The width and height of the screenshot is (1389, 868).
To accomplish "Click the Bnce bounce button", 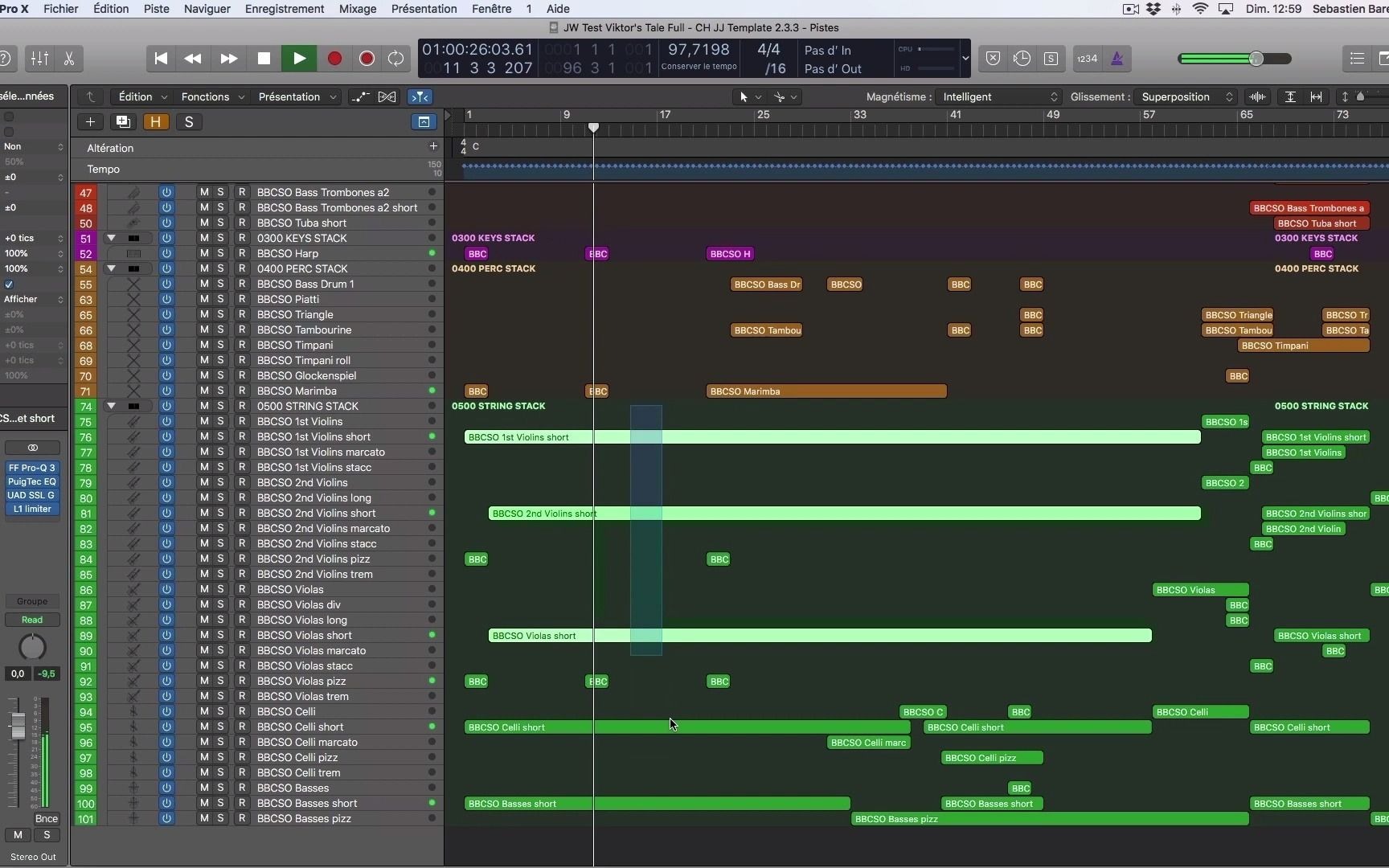I will coord(47,819).
